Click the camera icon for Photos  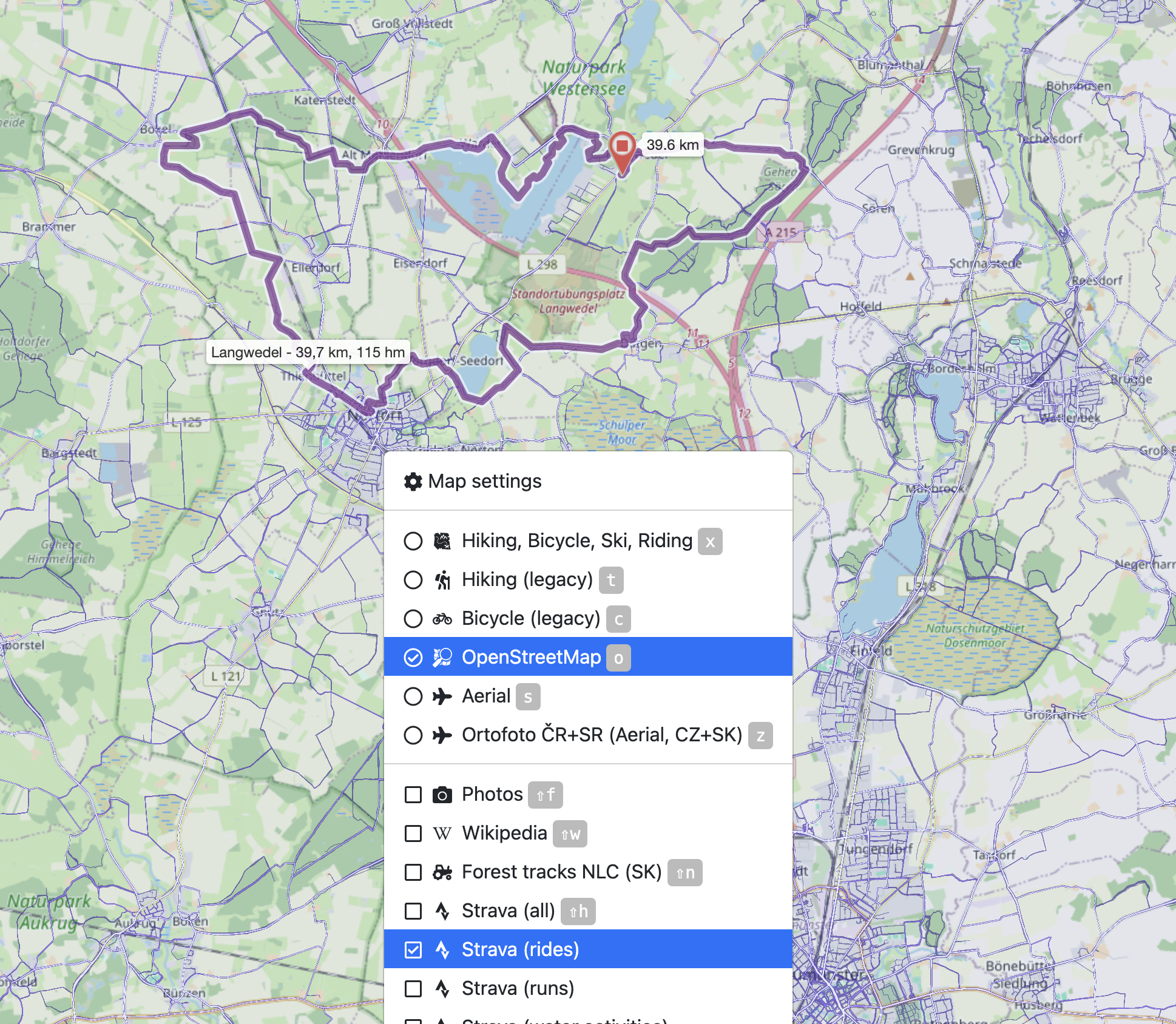point(442,795)
